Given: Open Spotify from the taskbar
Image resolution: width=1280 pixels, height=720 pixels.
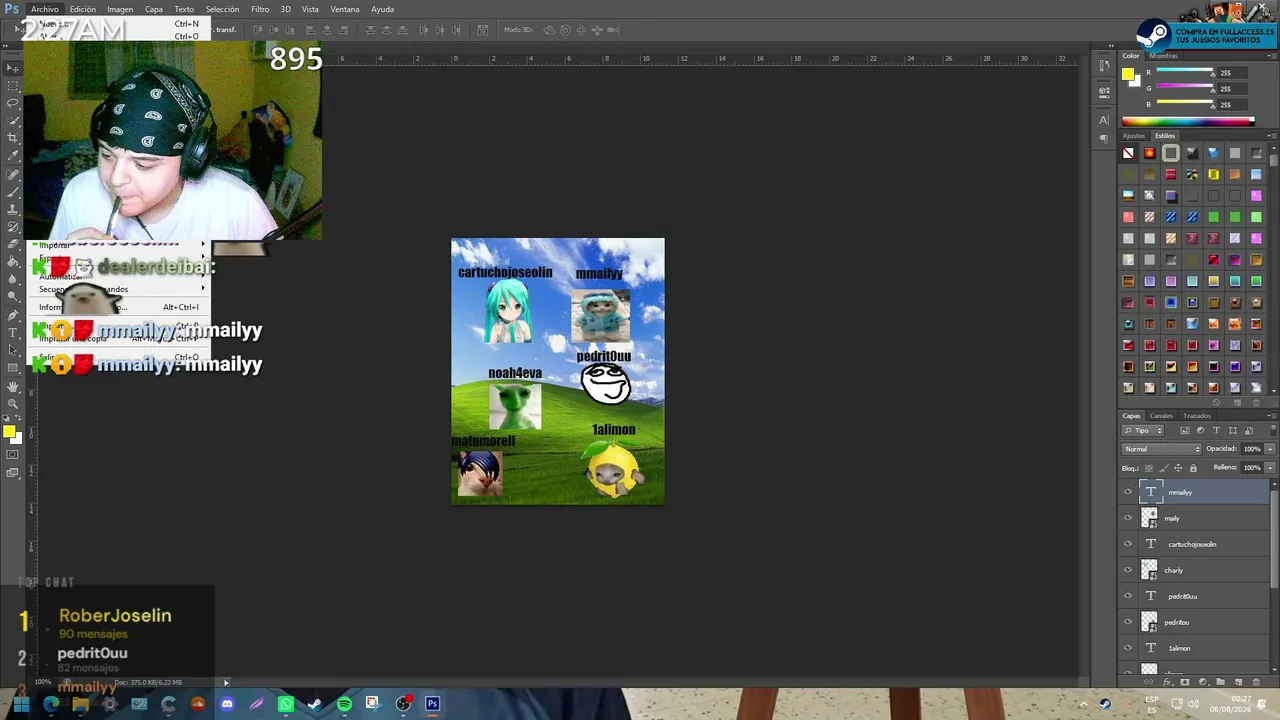Looking at the screenshot, I should (x=344, y=704).
